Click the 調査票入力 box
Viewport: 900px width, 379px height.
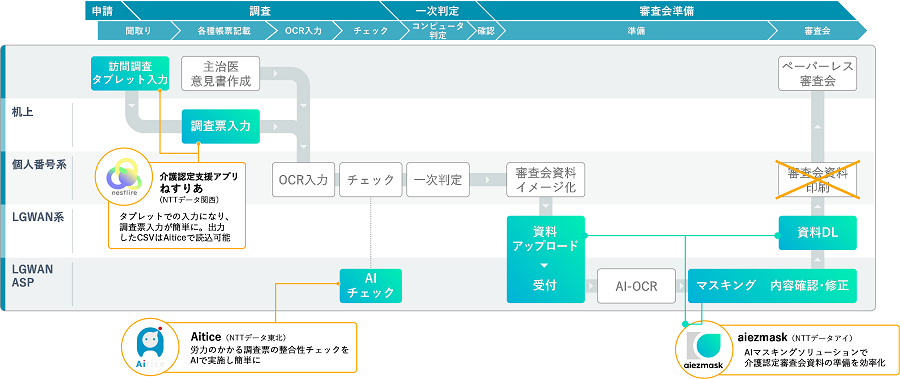point(221,126)
